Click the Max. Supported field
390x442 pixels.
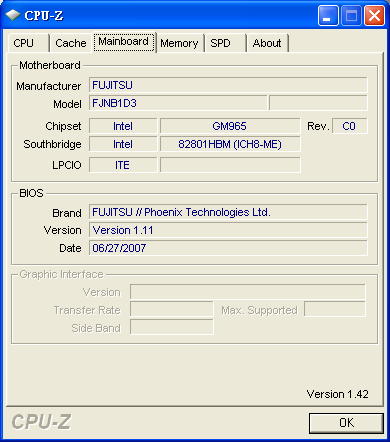[335, 309]
